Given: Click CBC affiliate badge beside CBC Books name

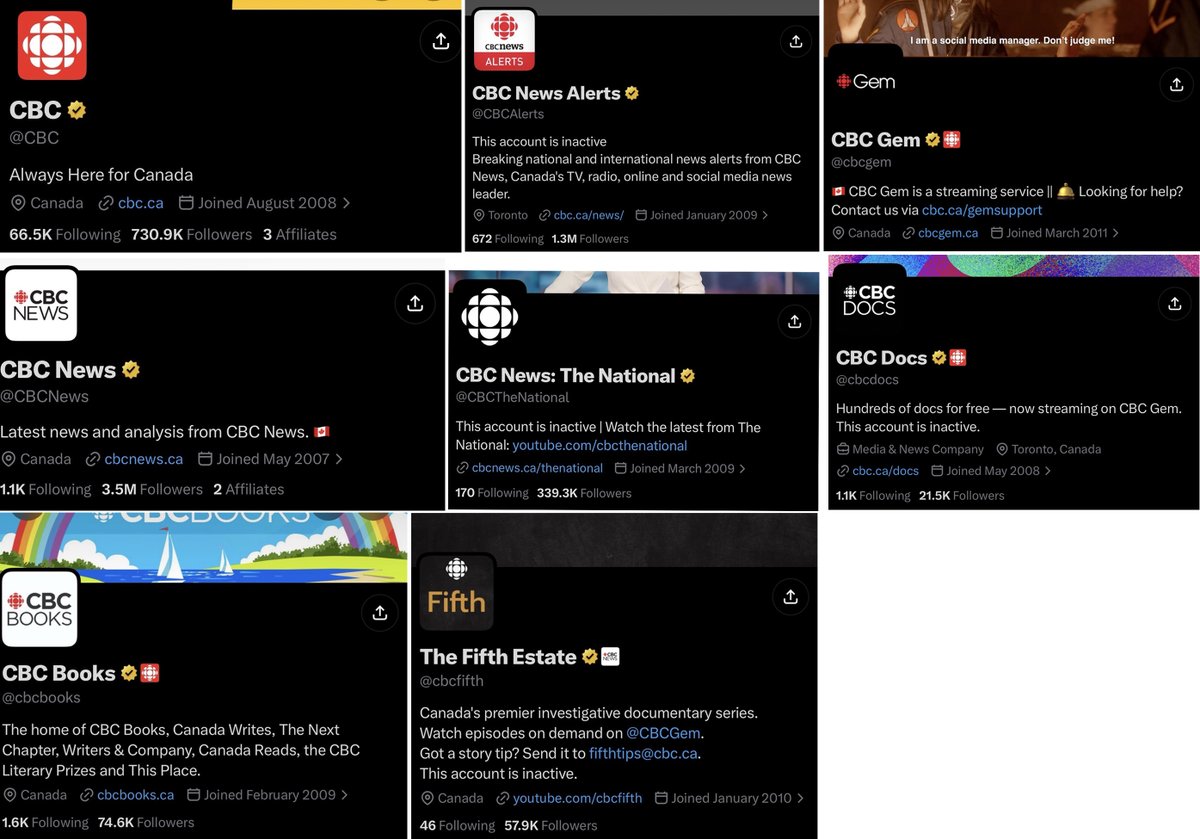Looking at the screenshot, I should (x=150, y=673).
